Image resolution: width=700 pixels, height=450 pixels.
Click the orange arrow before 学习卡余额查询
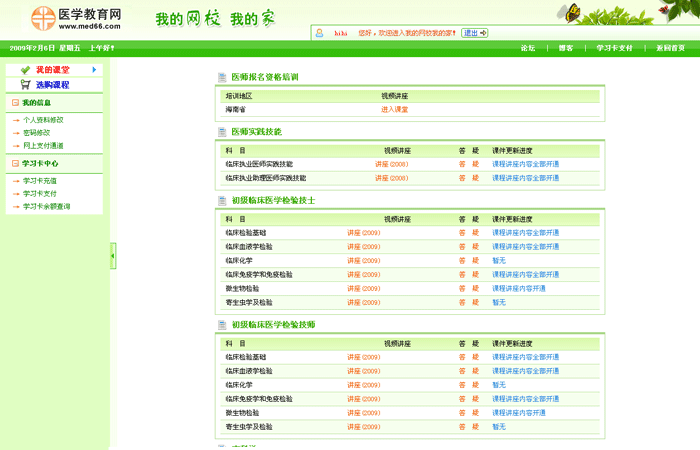17,207
